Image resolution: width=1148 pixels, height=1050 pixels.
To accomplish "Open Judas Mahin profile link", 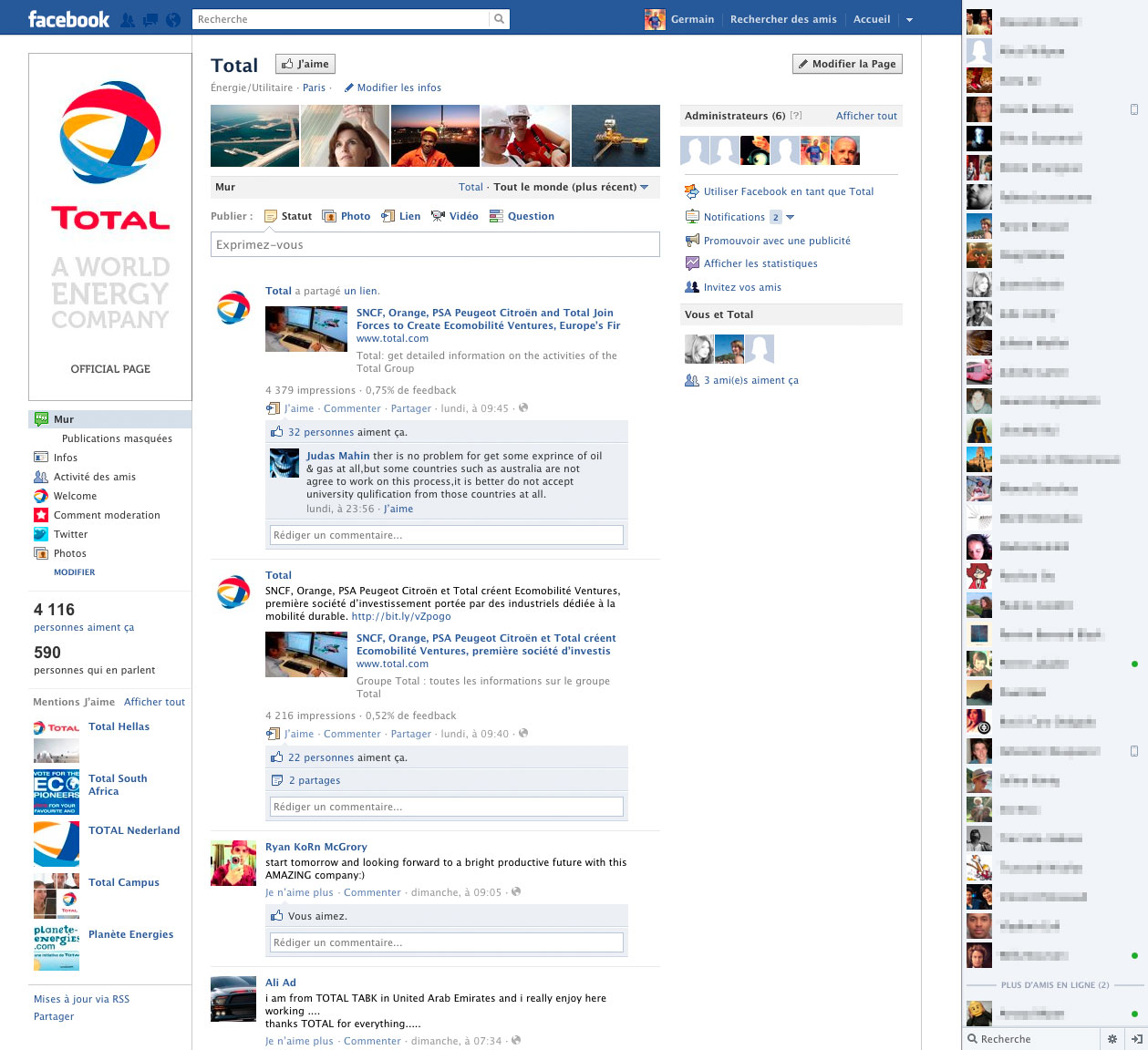I will coord(338,456).
